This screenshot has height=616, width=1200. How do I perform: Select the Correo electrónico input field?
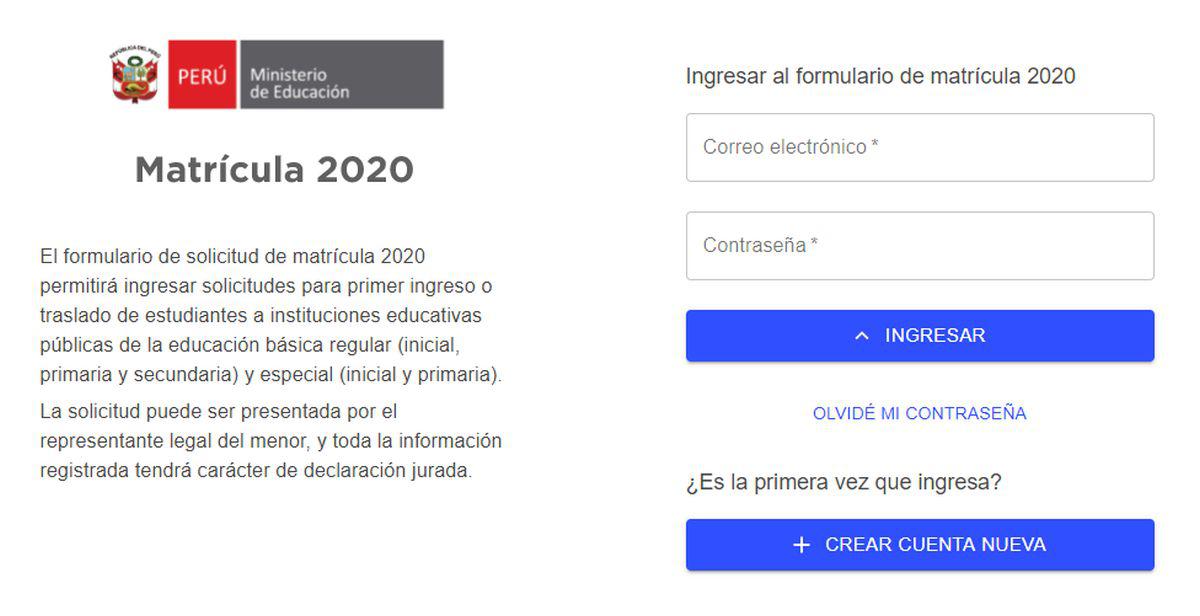[920, 147]
